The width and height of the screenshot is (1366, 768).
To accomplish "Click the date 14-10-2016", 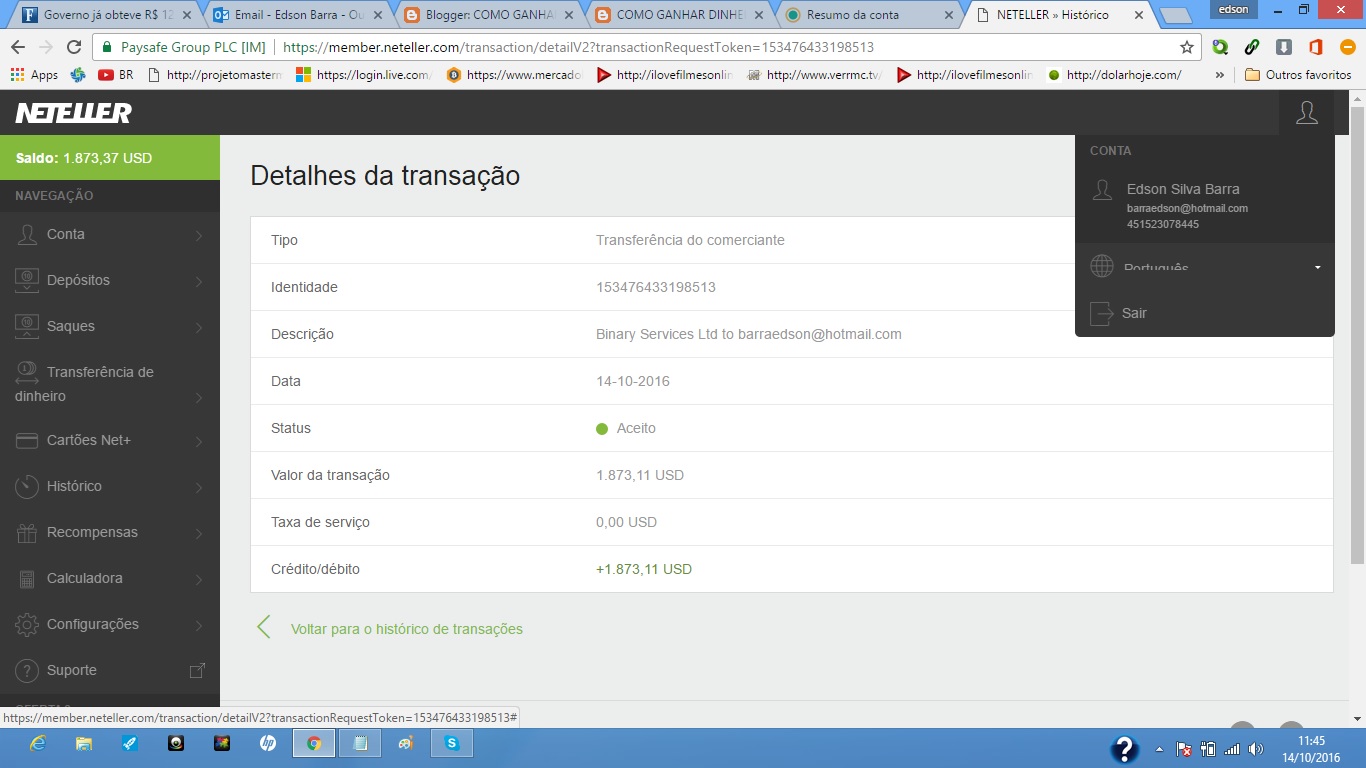I will click(x=633, y=381).
